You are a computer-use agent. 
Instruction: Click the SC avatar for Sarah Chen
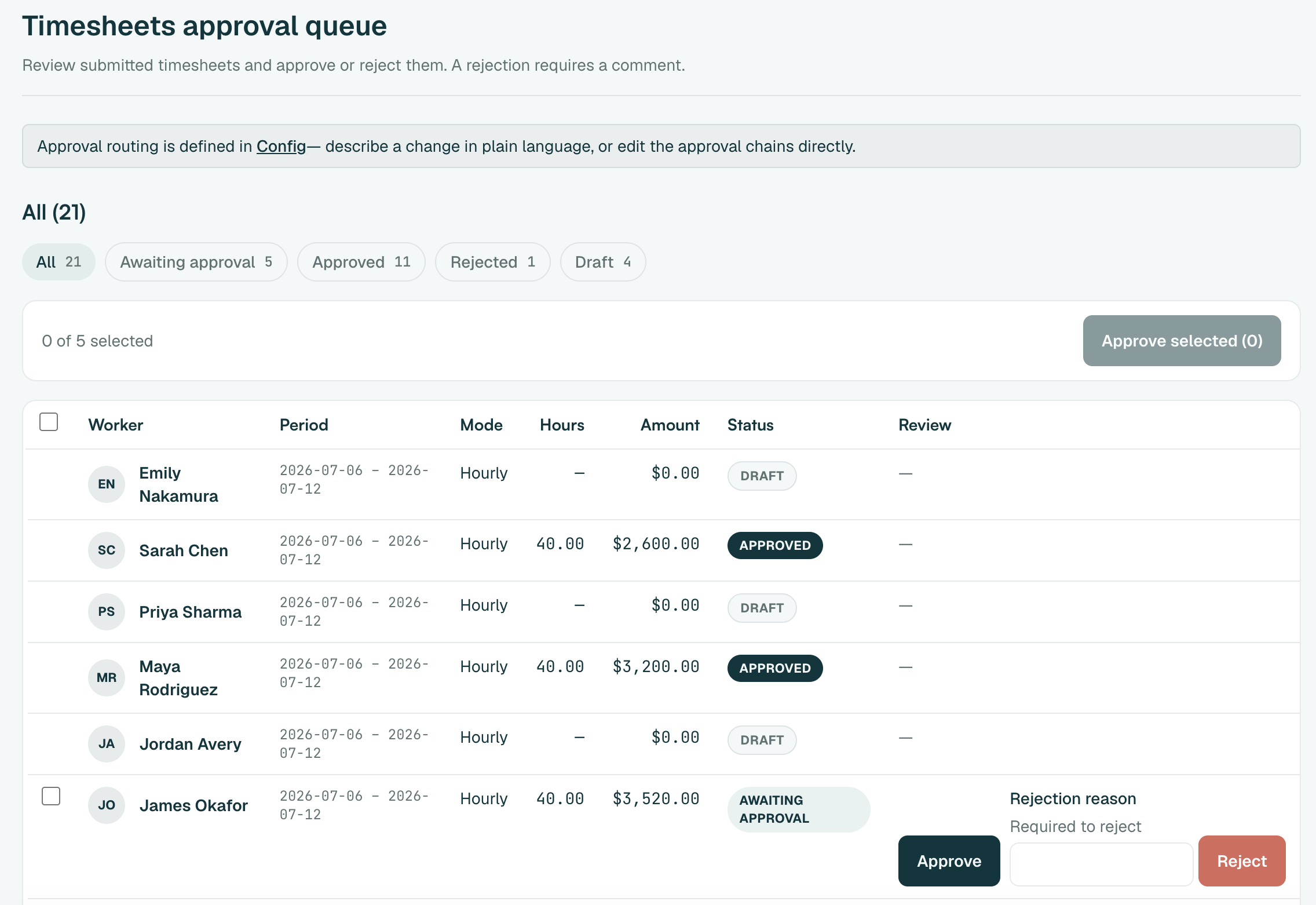[x=107, y=550]
